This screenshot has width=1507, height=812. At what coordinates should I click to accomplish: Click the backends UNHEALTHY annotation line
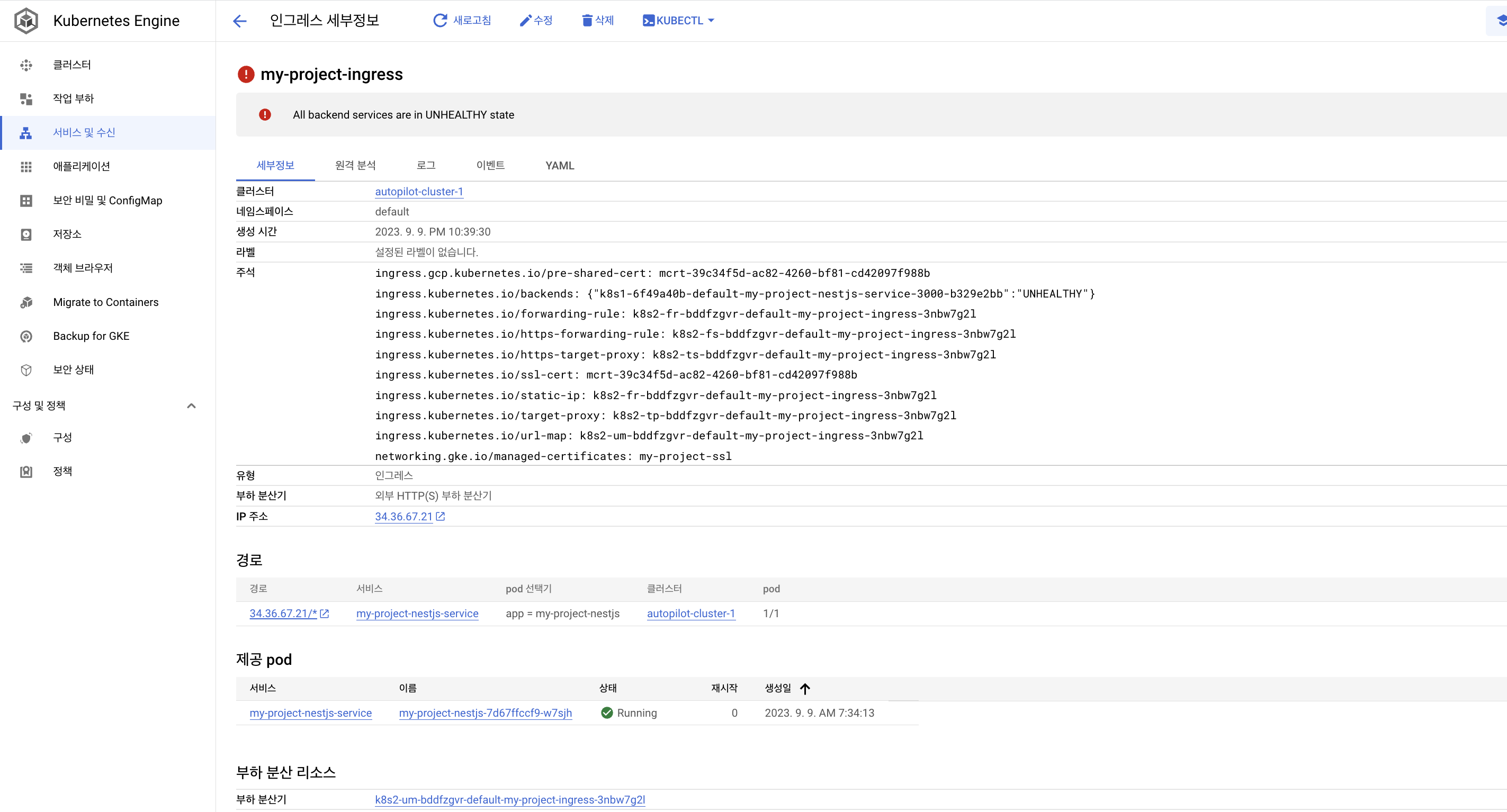[x=735, y=294]
